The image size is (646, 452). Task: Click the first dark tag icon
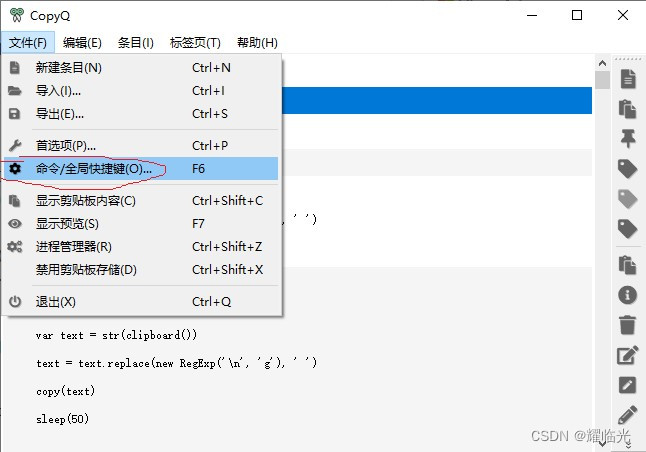tap(627, 169)
